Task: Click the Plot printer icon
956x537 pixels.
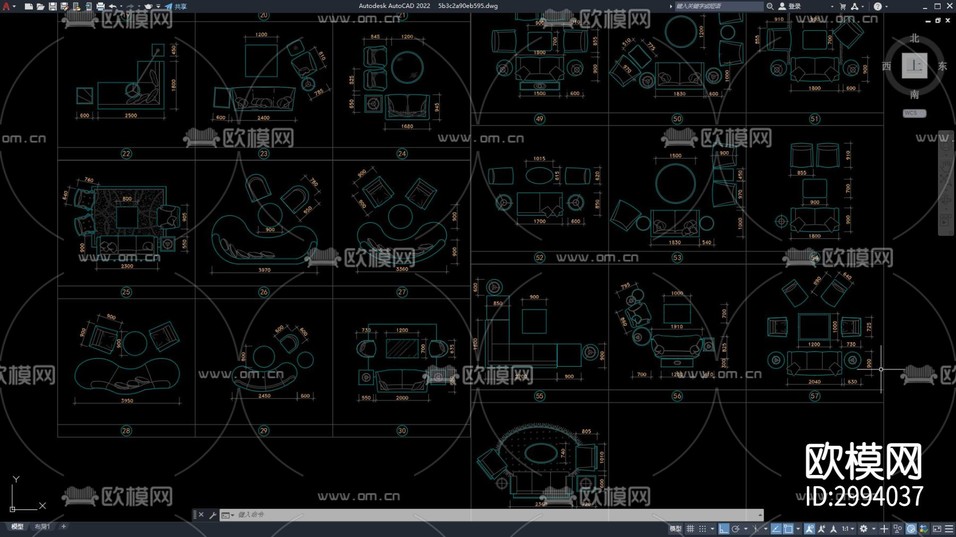Action: (x=100, y=6)
